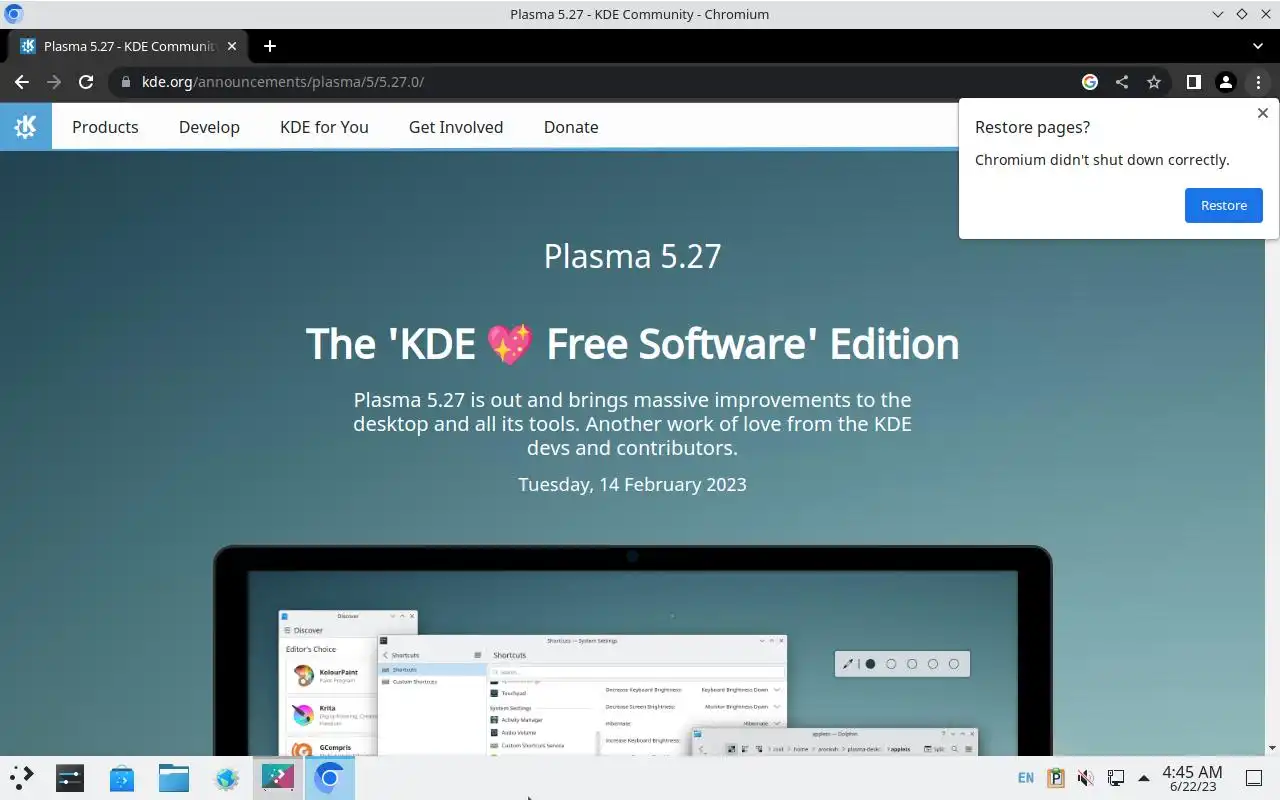The height and width of the screenshot is (800, 1280).
Task: Click the KDE logo home icon
Action: click(x=26, y=127)
